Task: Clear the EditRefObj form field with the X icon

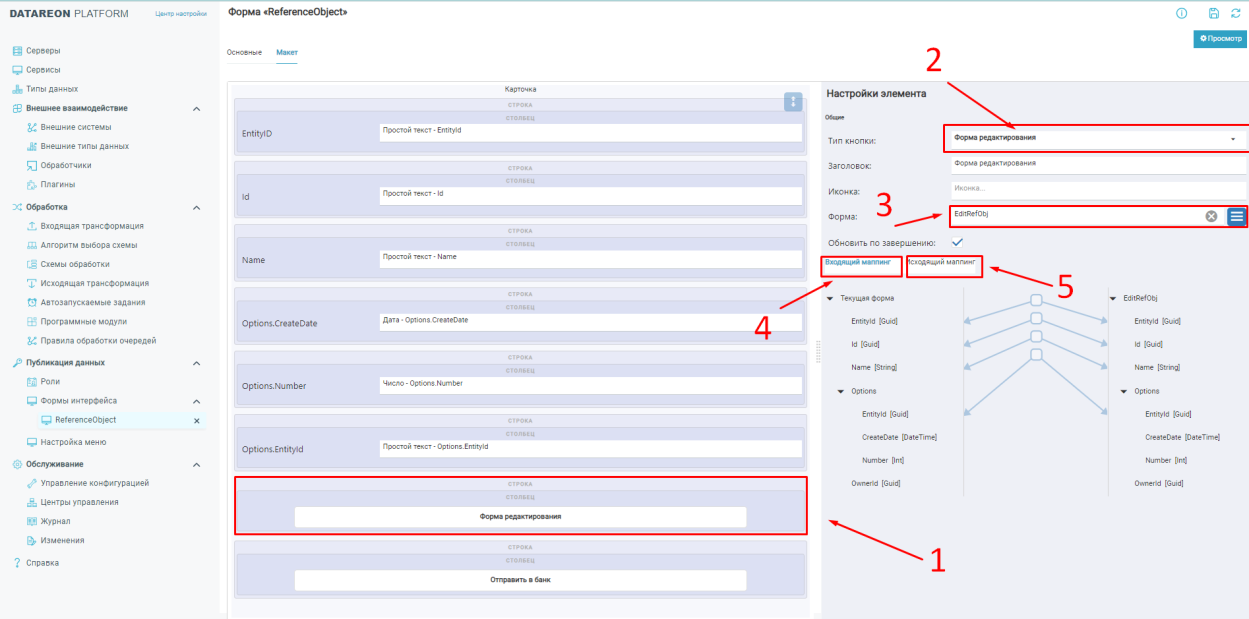Action: 1211,216
